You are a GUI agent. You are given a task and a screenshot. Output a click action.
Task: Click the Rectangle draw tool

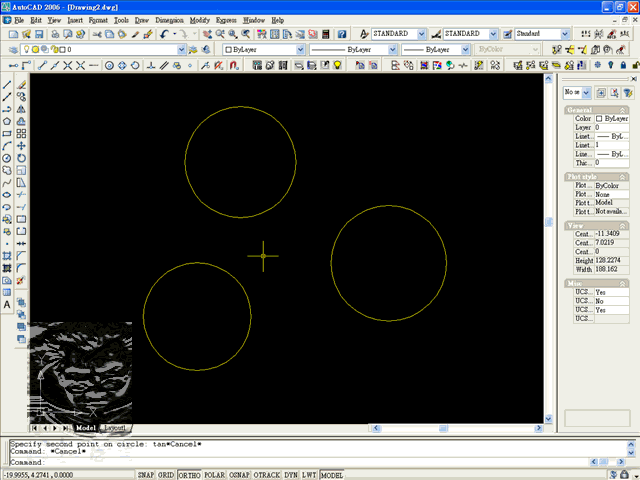[7, 134]
